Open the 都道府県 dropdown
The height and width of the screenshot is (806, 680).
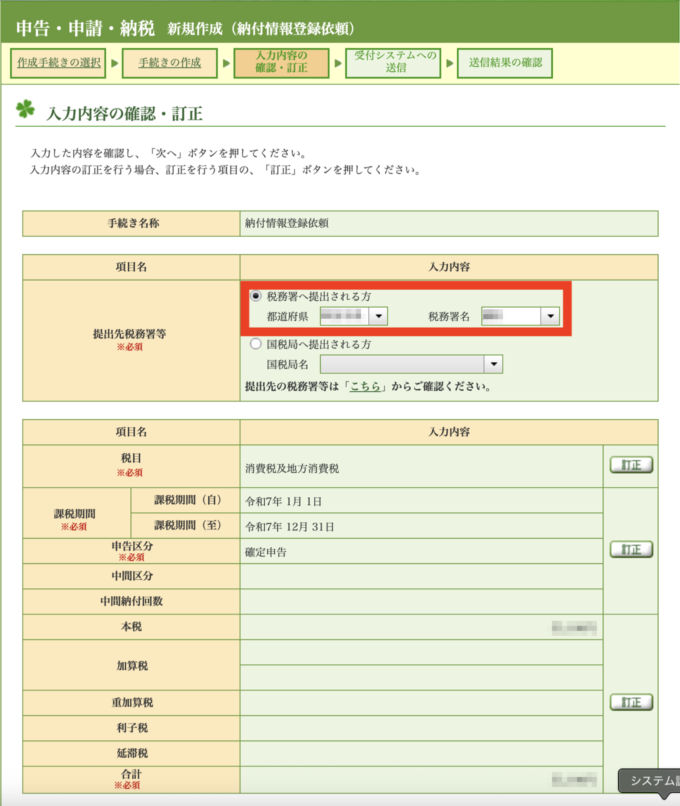[x=354, y=316]
